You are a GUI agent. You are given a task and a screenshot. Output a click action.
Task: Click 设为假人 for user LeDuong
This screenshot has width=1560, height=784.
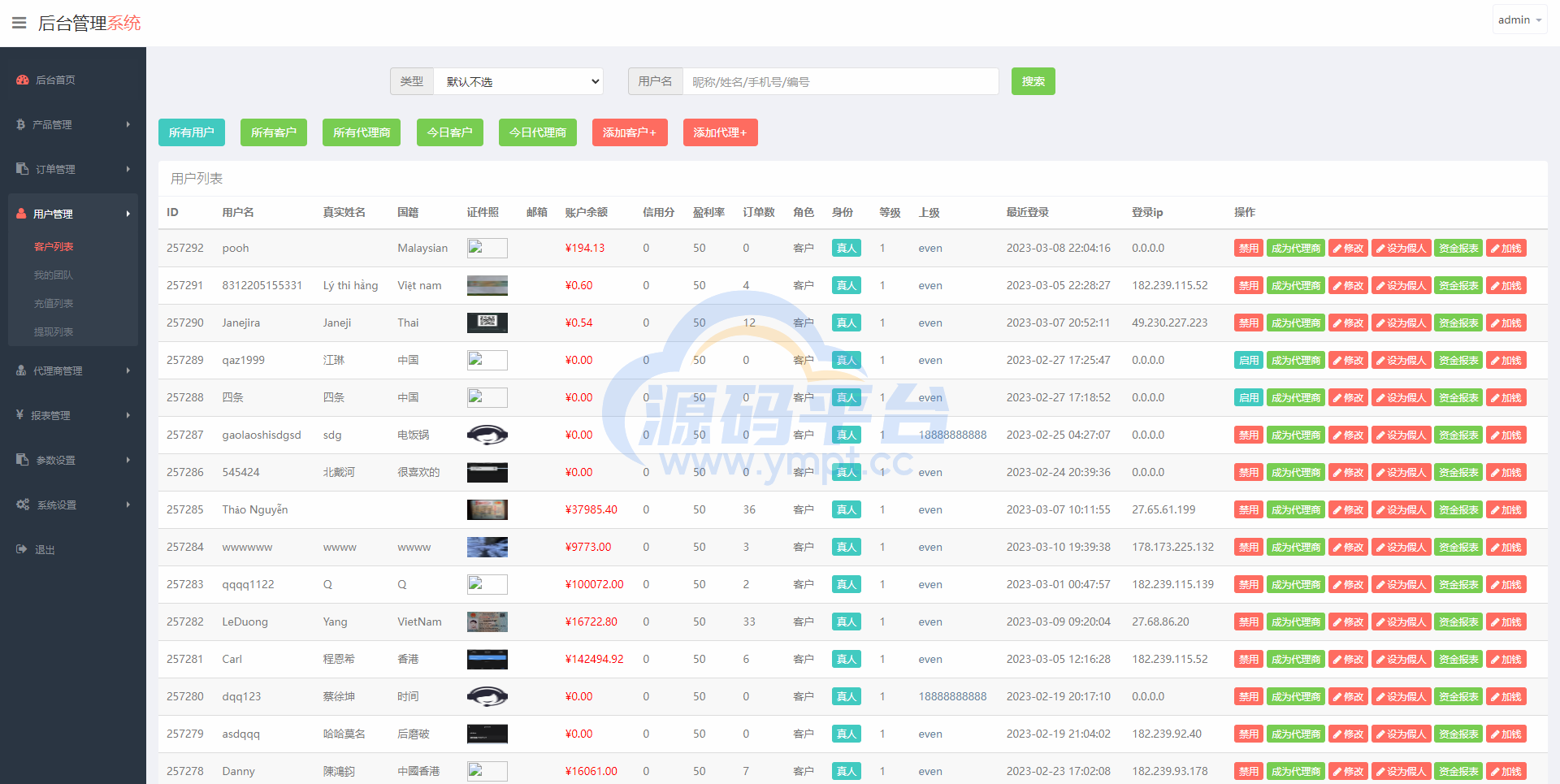click(x=1402, y=622)
